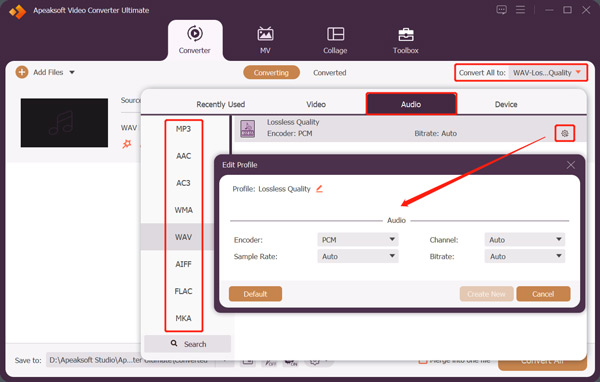Click the Create New button
Image resolution: width=600 pixels, height=382 pixels.
click(486, 294)
